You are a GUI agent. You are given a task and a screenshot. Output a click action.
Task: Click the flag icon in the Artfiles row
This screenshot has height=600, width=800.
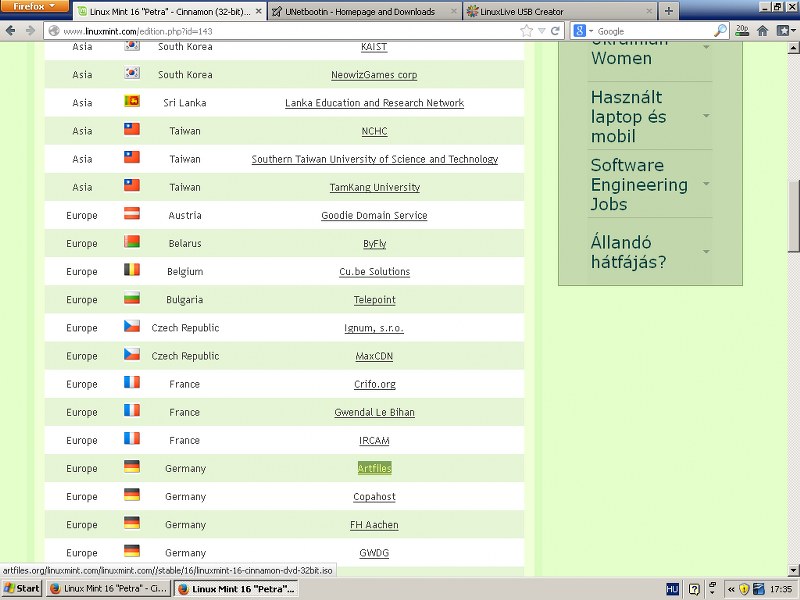tap(132, 467)
